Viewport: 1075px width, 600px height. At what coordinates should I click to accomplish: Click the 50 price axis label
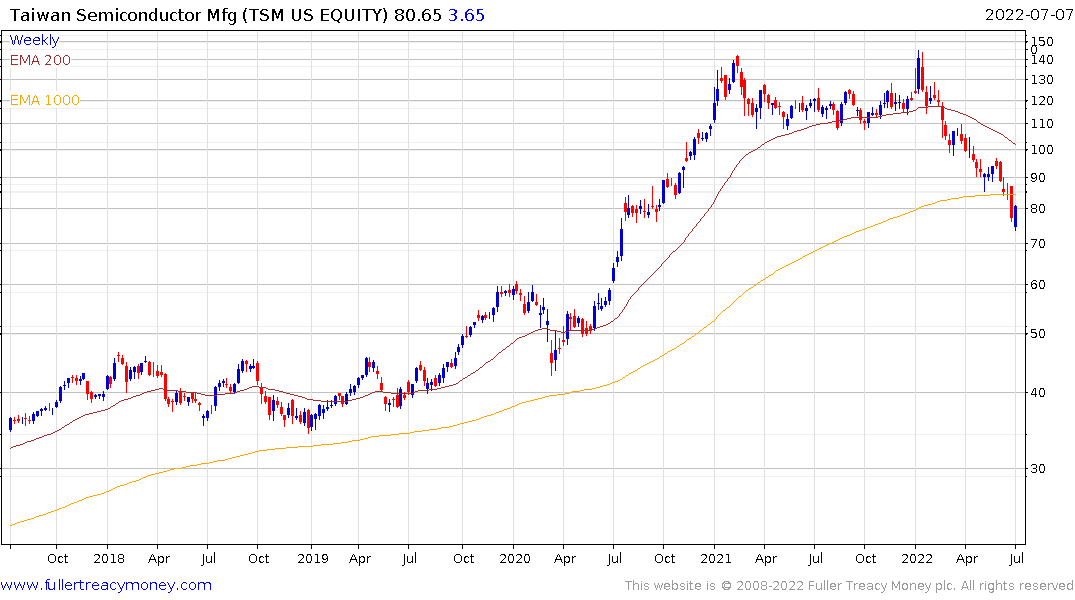[x=1038, y=334]
